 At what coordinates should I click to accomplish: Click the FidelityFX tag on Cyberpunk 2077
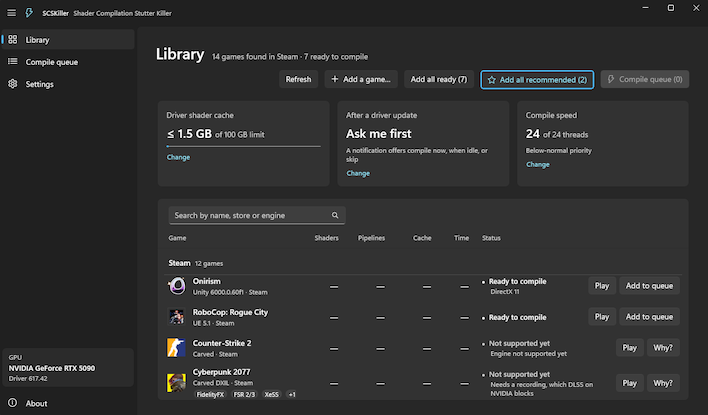coord(210,394)
